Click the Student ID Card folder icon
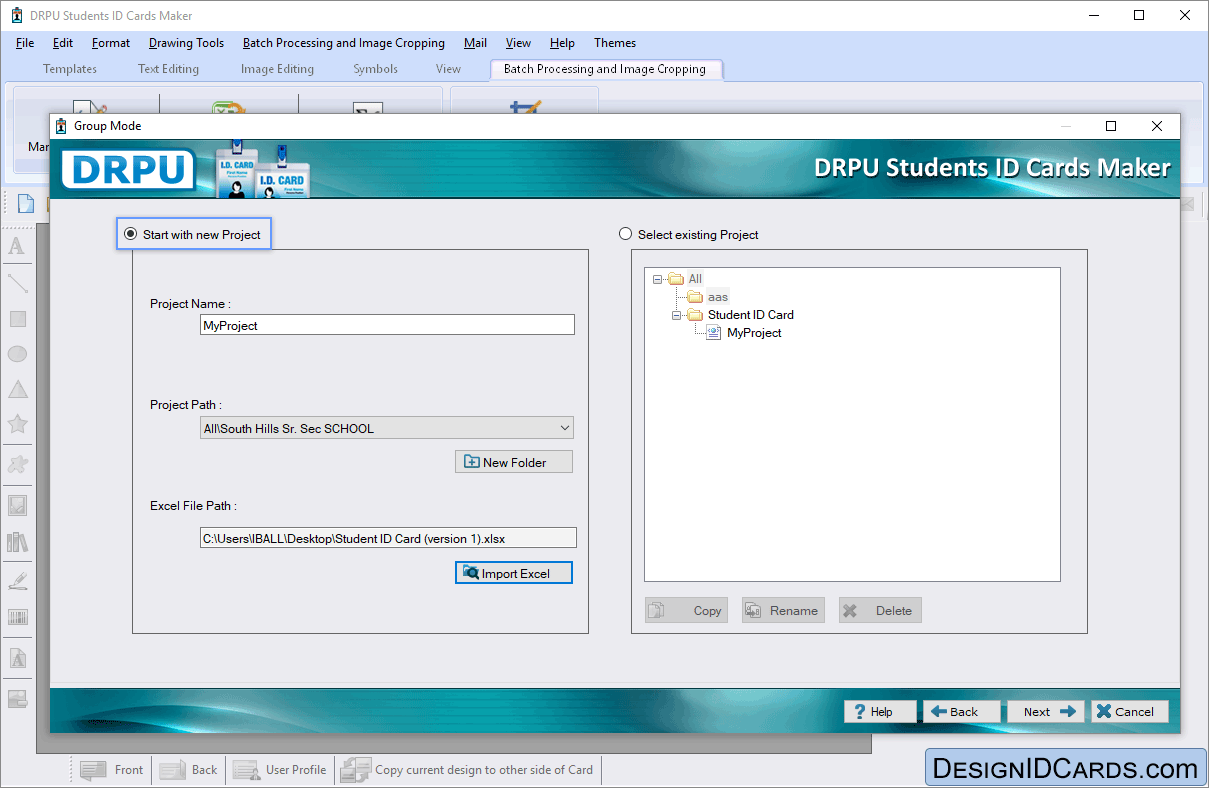The width and height of the screenshot is (1209, 788). point(695,315)
